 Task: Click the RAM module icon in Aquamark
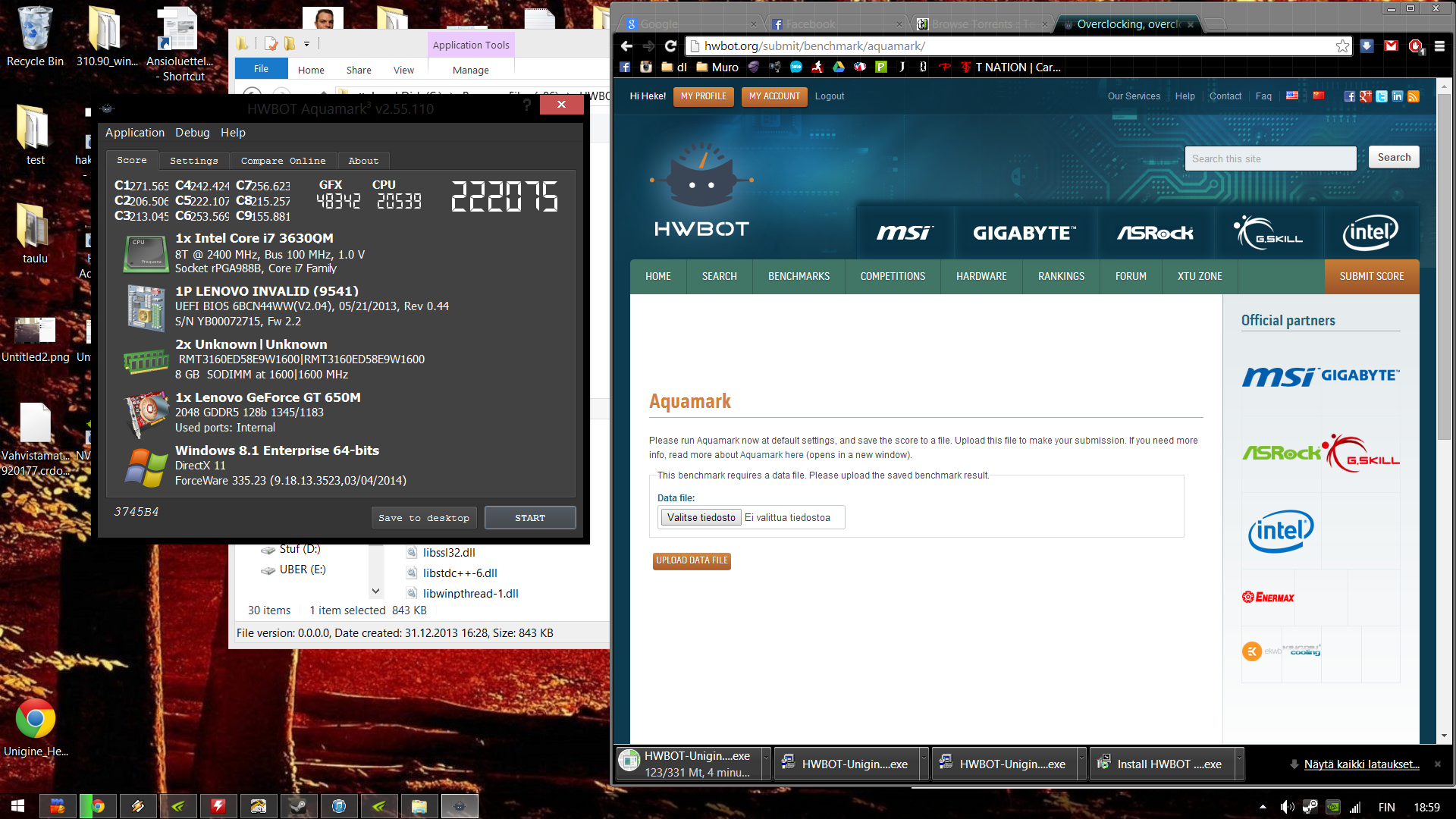point(146,361)
